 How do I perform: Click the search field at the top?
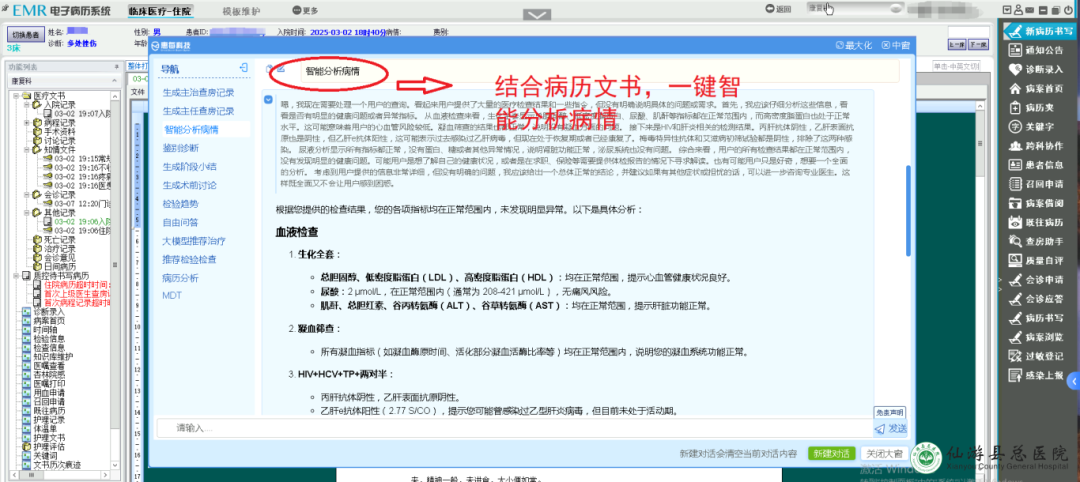click(854, 8)
